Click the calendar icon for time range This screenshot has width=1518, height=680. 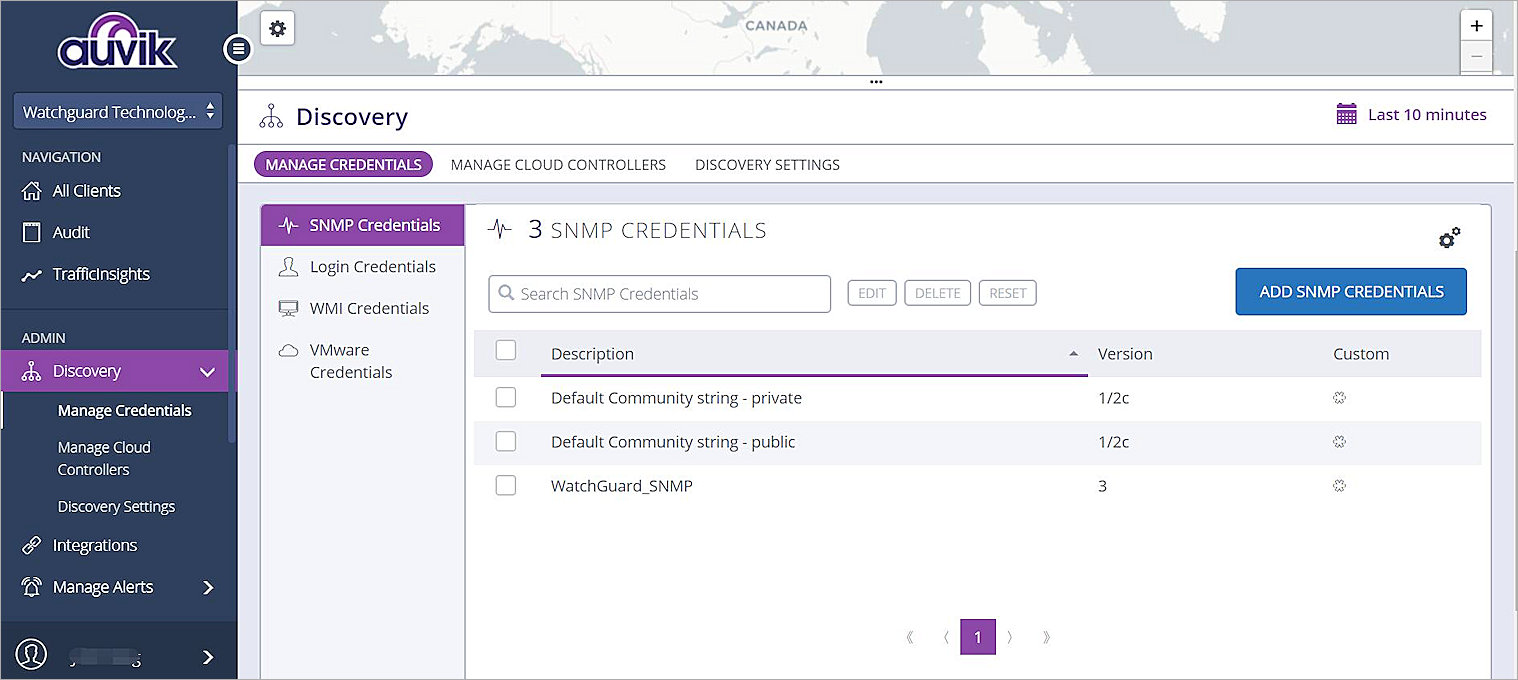[1347, 114]
